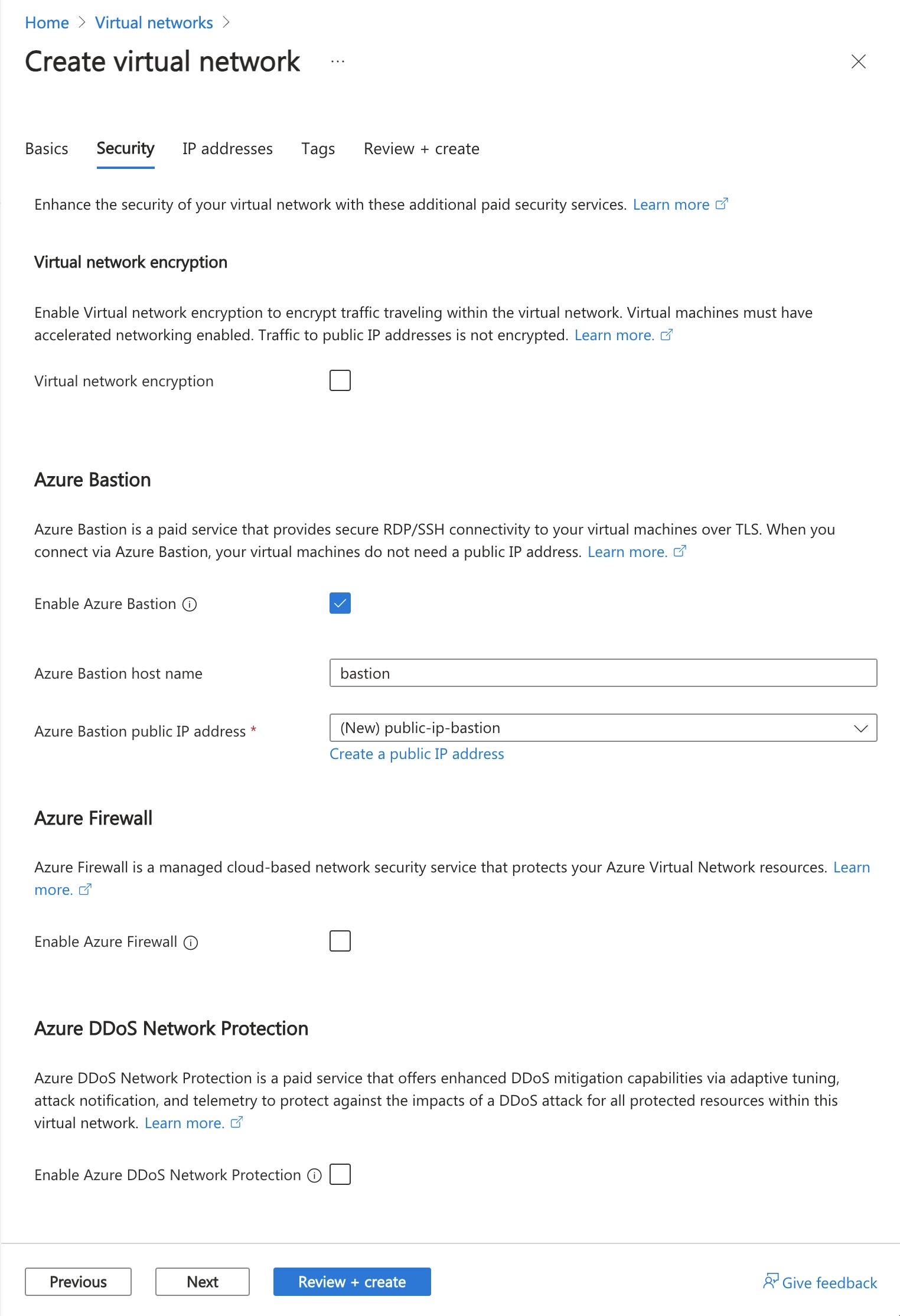Go back using the Previous button
This screenshot has width=900, height=1316.
[x=78, y=1282]
